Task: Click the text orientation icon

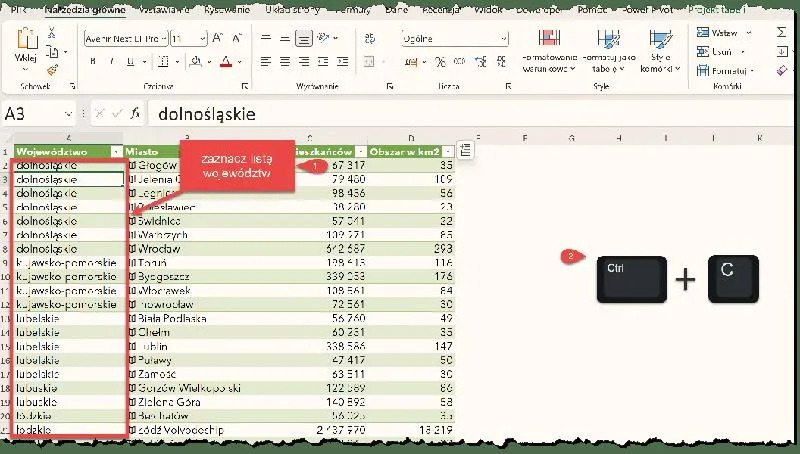Action: (323, 38)
